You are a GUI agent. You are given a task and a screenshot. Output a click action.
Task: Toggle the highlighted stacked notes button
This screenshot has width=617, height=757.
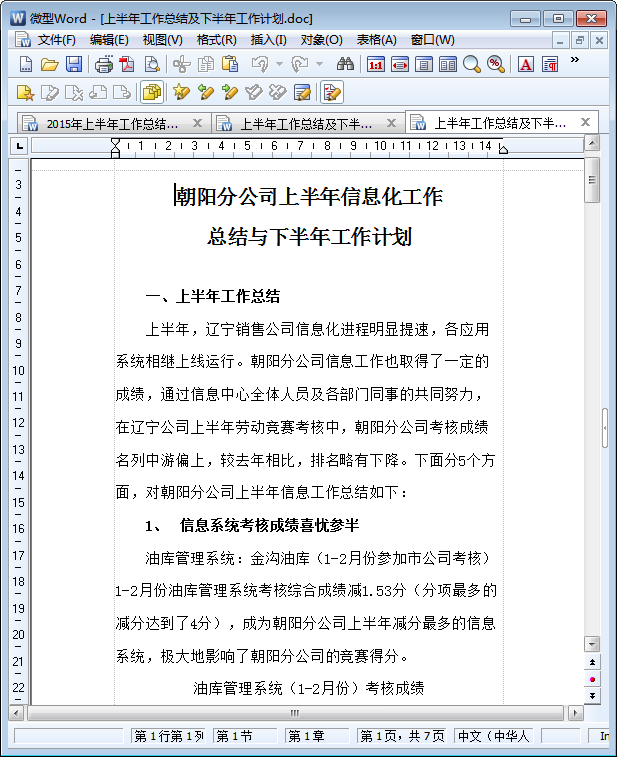coord(152,92)
